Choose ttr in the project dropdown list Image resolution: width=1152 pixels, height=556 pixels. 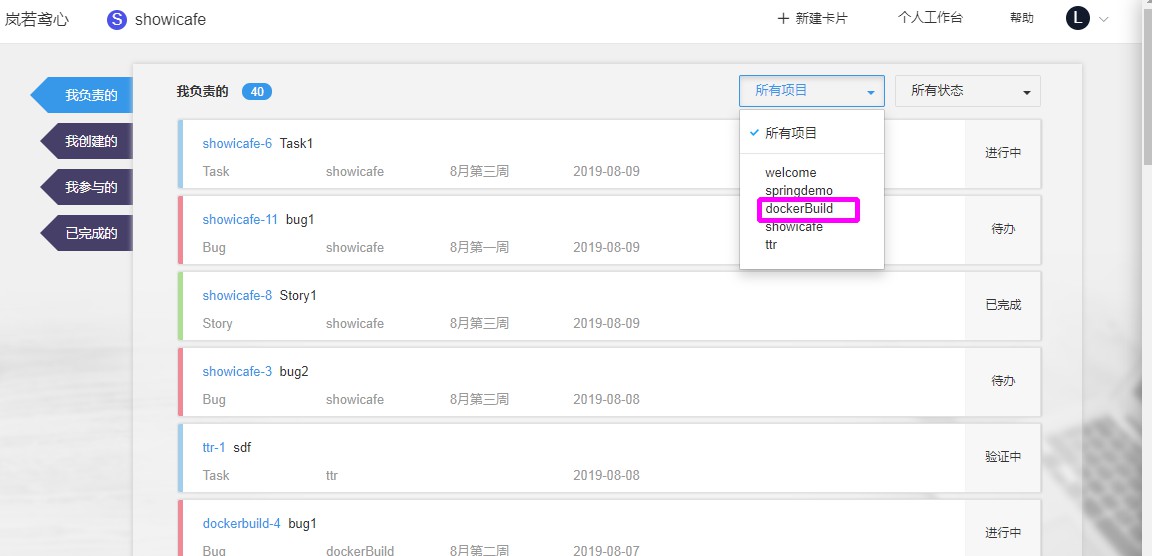771,245
